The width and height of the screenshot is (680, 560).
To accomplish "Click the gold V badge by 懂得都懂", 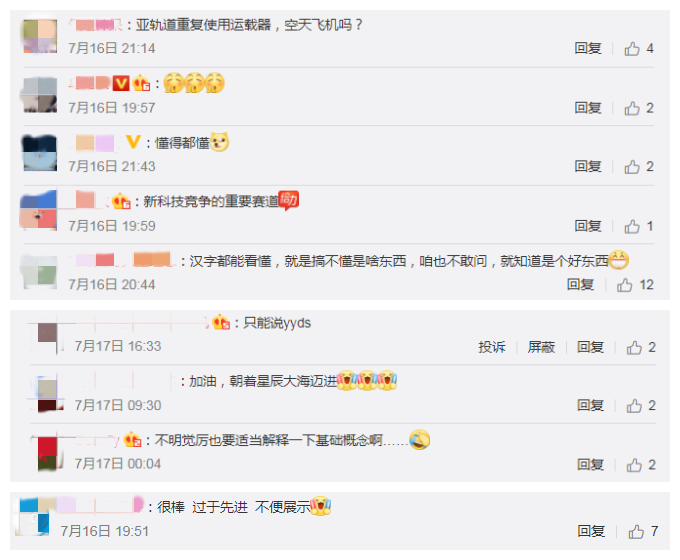I will (x=134, y=141).
